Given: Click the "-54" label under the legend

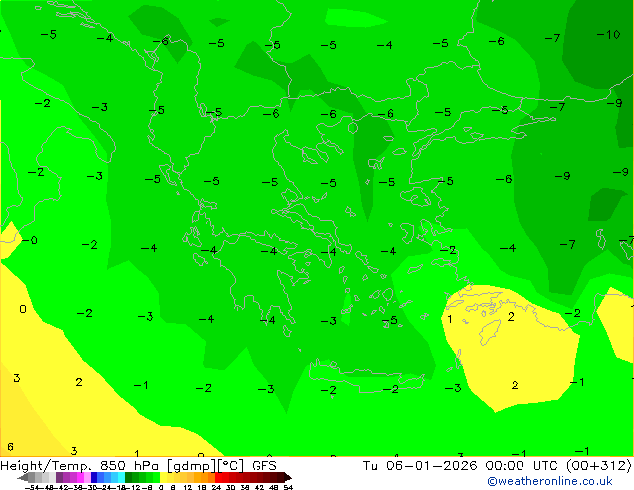Looking at the screenshot, I should pyautogui.click(x=33, y=487).
